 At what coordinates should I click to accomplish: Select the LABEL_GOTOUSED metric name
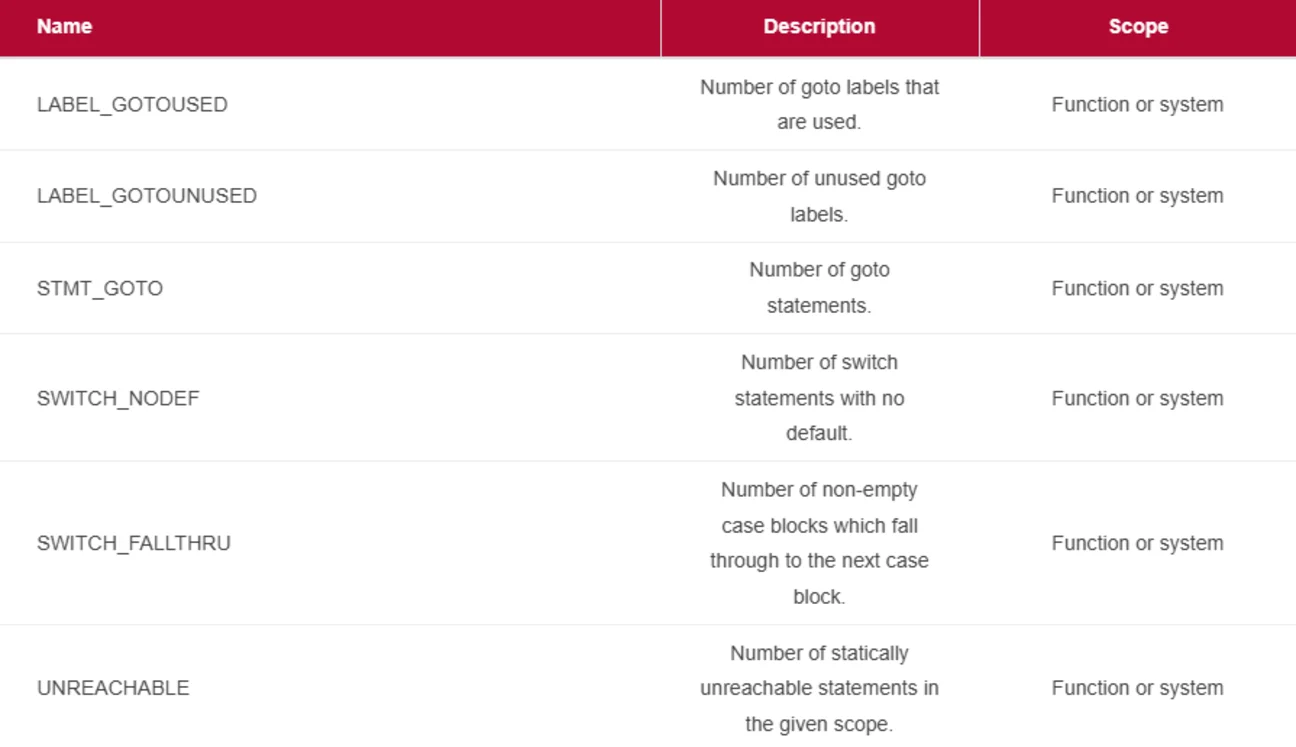[x=132, y=104]
